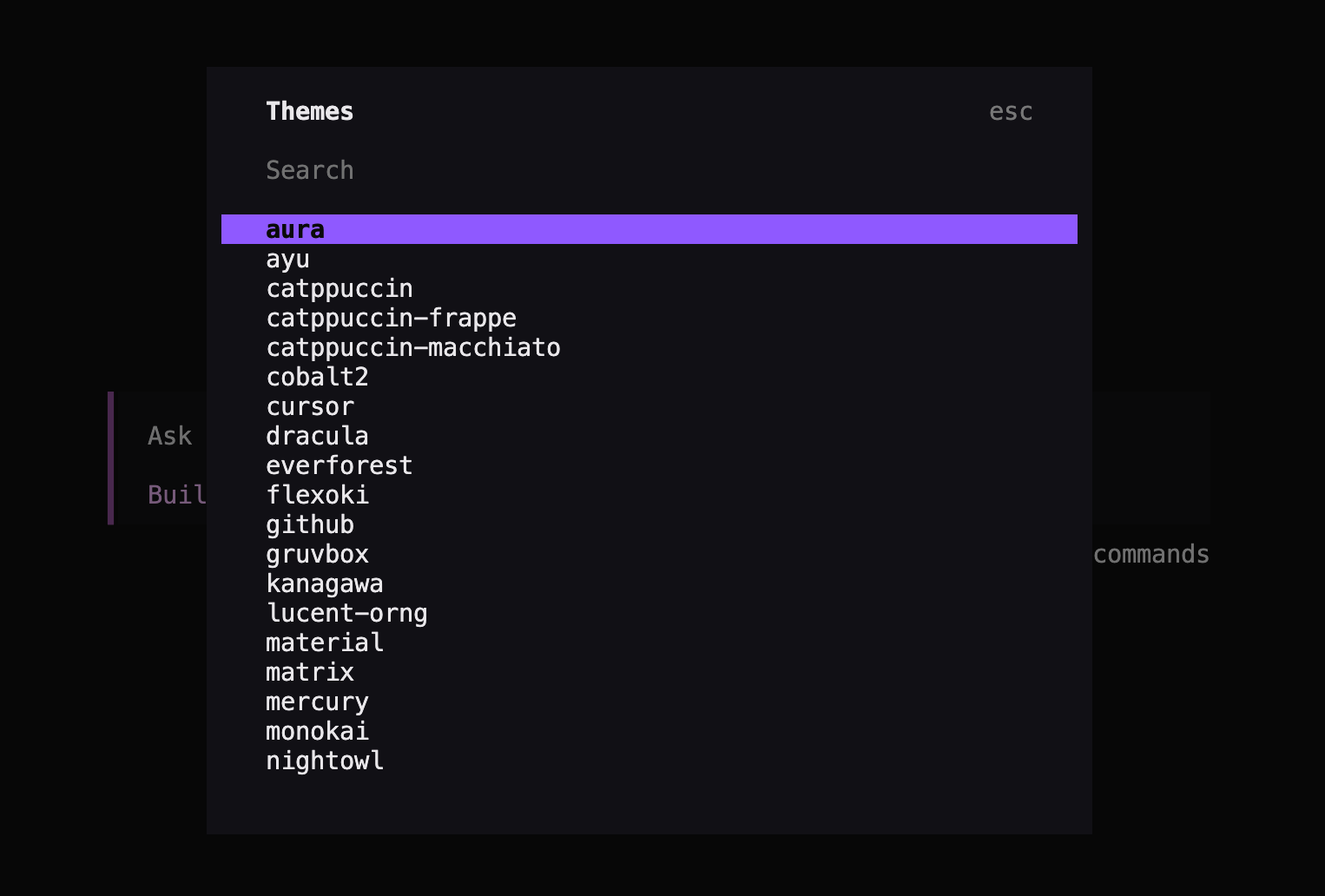Select the catppuccin-macchiato theme
This screenshot has height=896, width=1325.
[413, 347]
